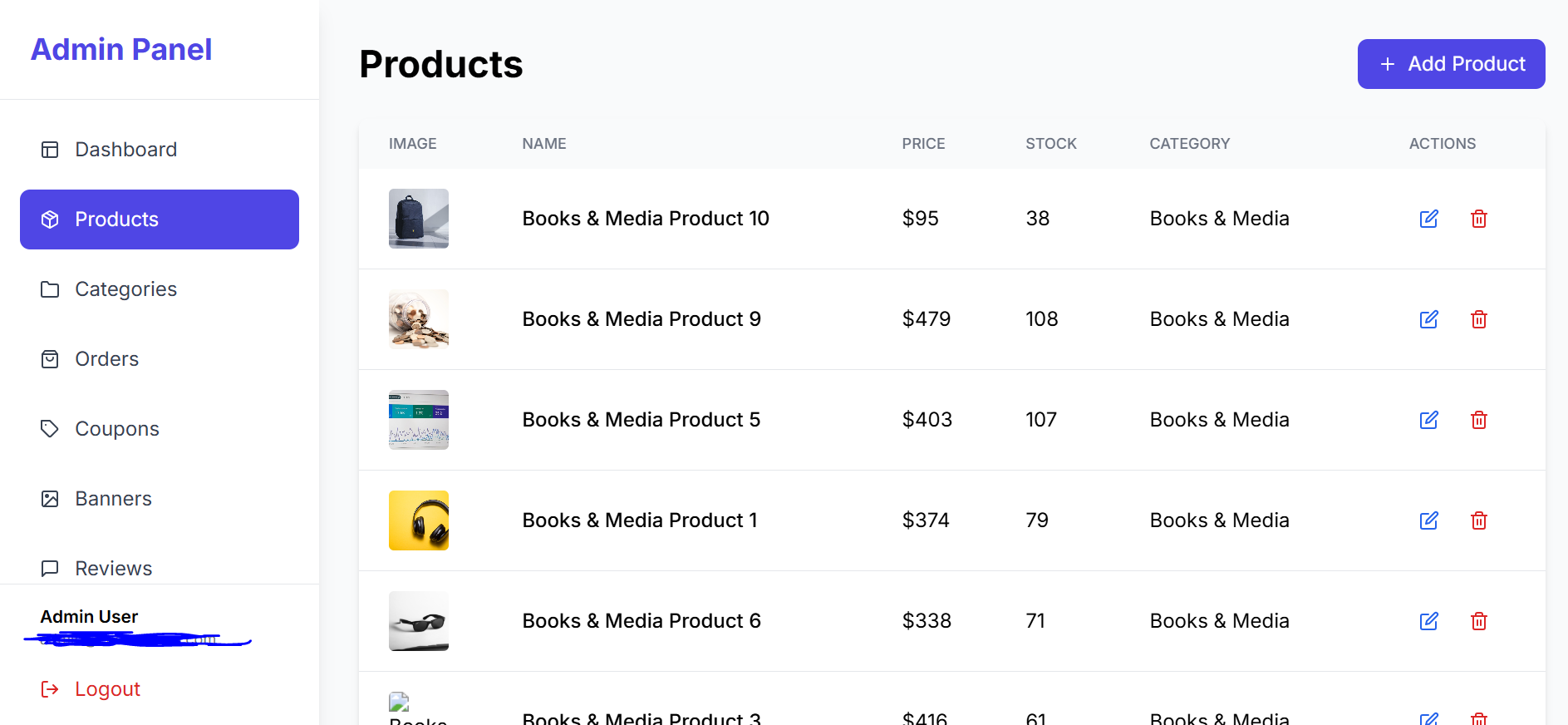1568x725 pixels.
Task: Trash Books & Media Product 1
Action: point(1478,520)
